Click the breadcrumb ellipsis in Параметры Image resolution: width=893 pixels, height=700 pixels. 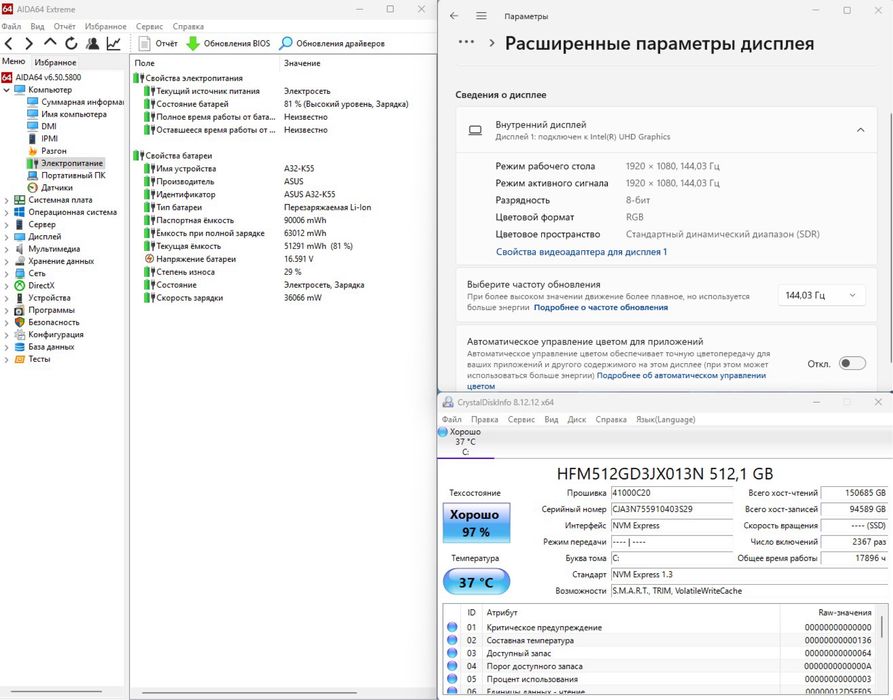click(466, 42)
